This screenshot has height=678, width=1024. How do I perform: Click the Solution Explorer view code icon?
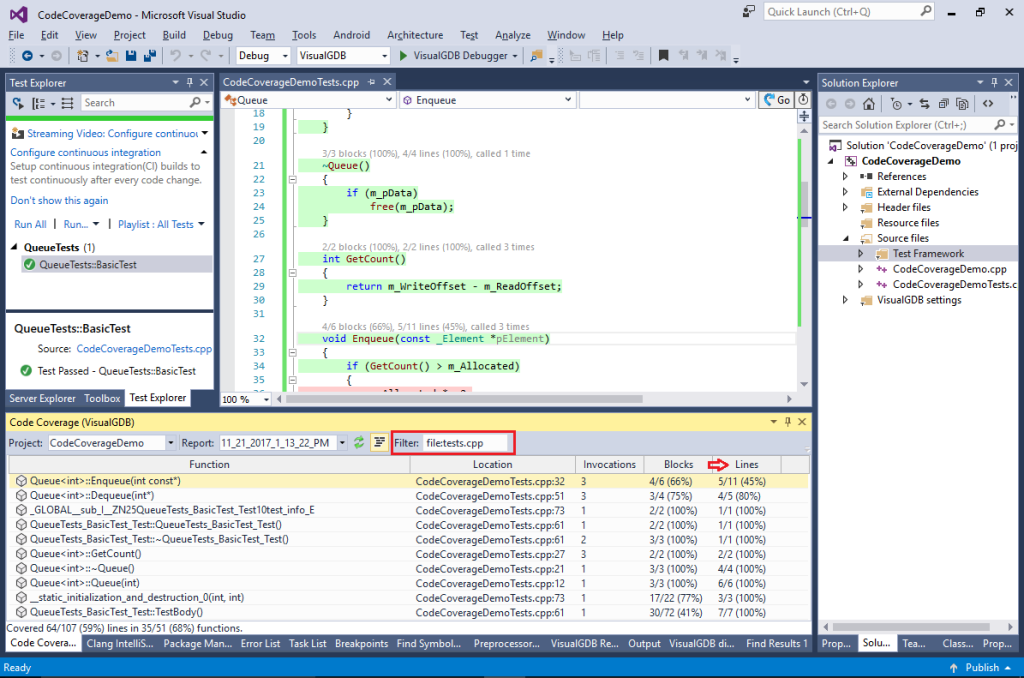pos(988,103)
